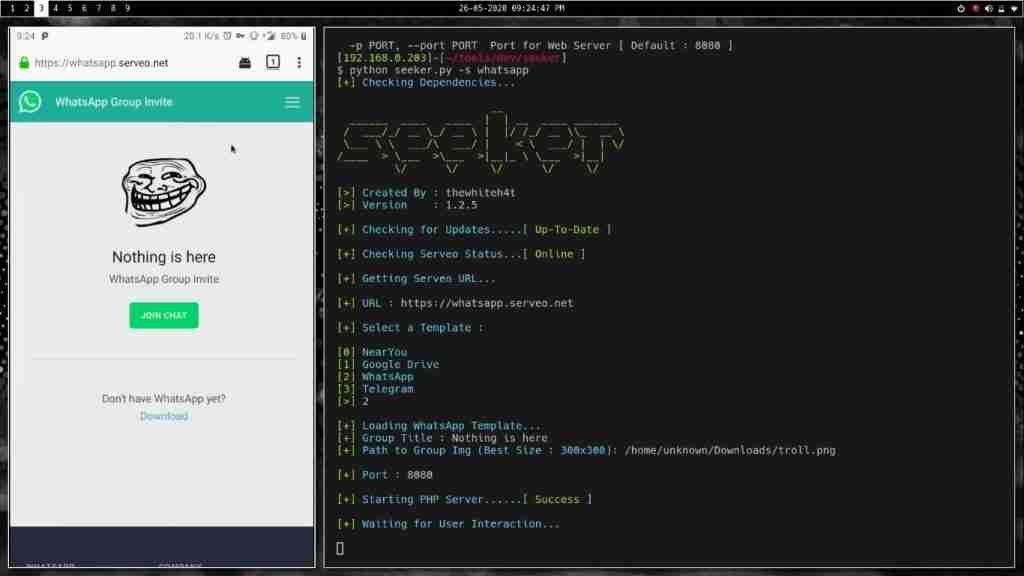Click the phone signal strength icon
This screenshot has width=1024, height=576.
(270, 36)
